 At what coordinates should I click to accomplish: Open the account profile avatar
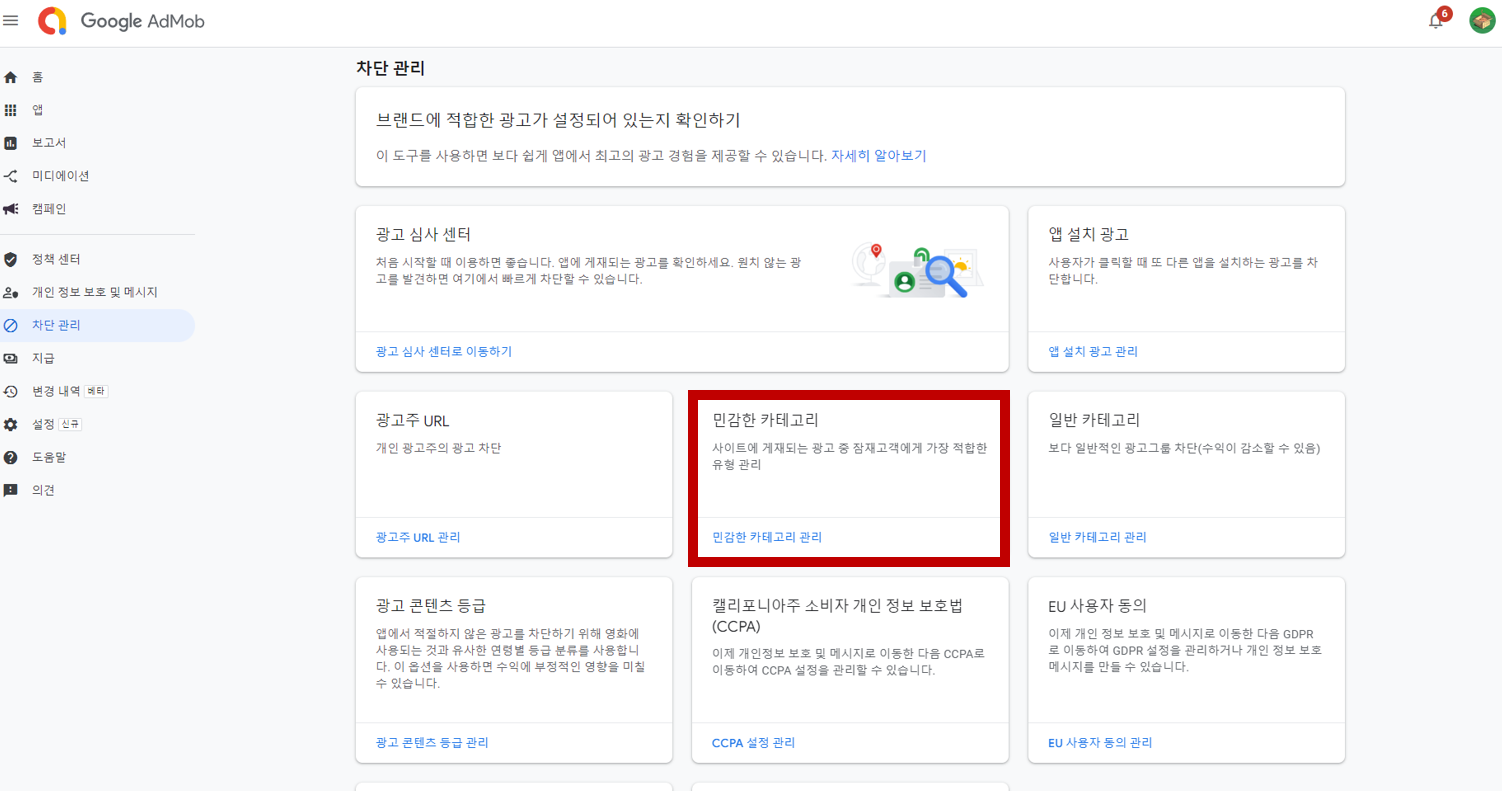pyautogui.click(x=1481, y=20)
